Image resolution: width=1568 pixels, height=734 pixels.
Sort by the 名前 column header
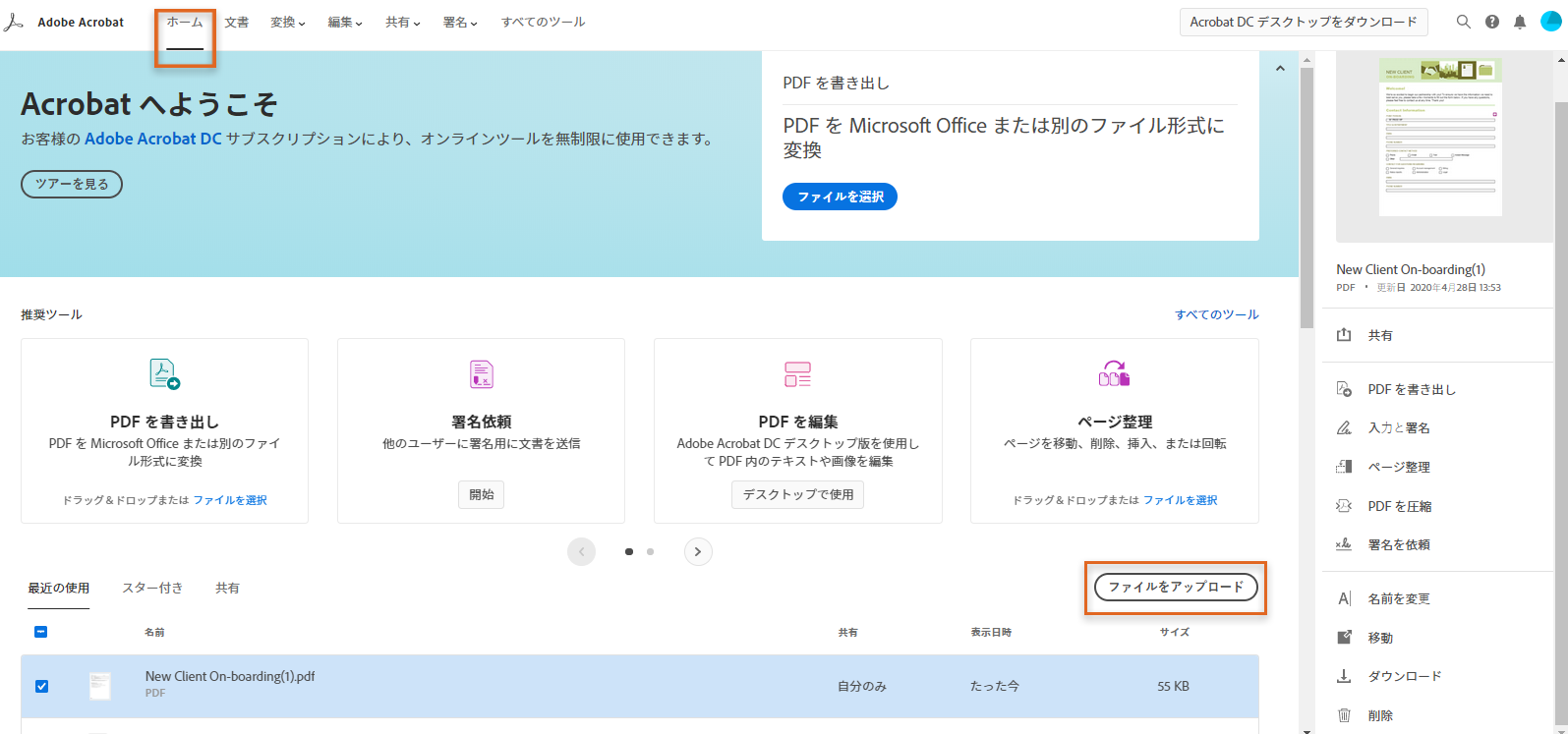[x=154, y=632]
